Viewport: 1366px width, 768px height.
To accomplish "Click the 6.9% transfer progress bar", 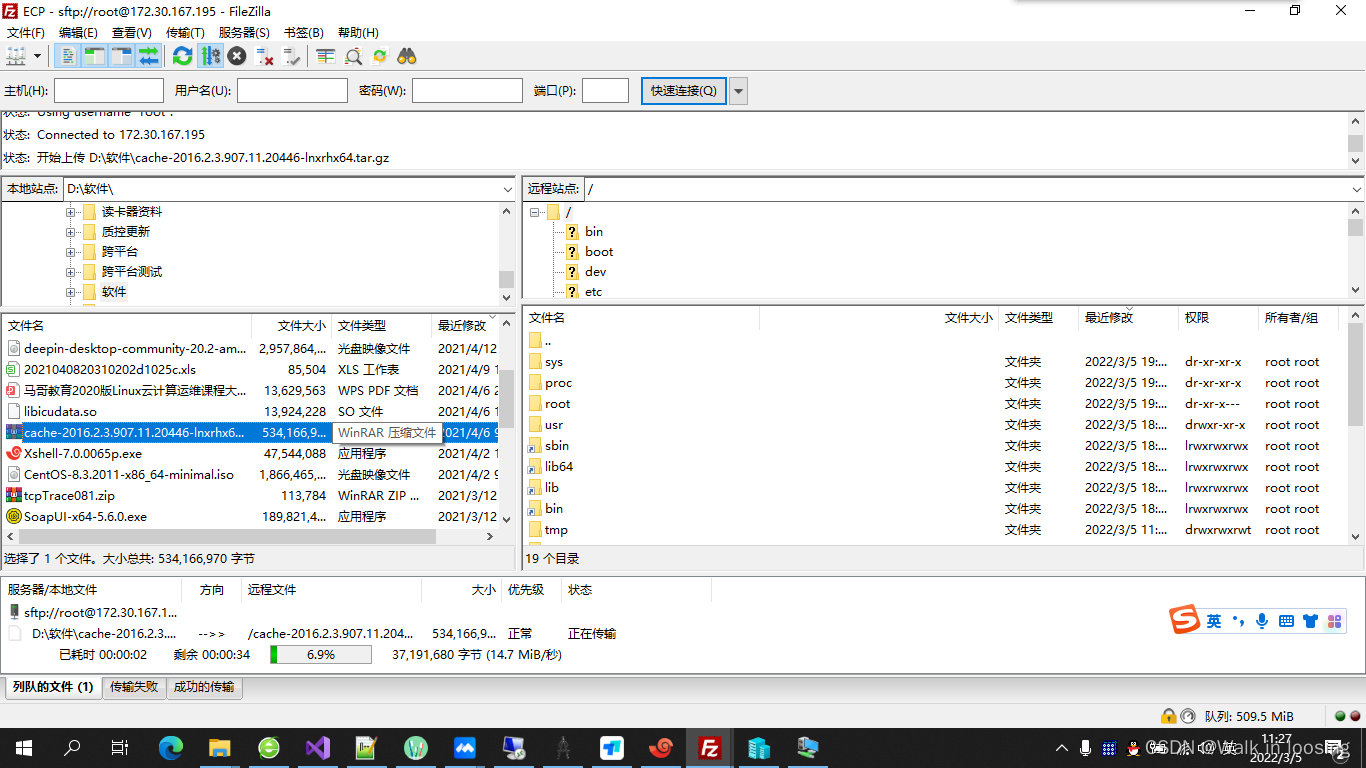I will (x=321, y=655).
